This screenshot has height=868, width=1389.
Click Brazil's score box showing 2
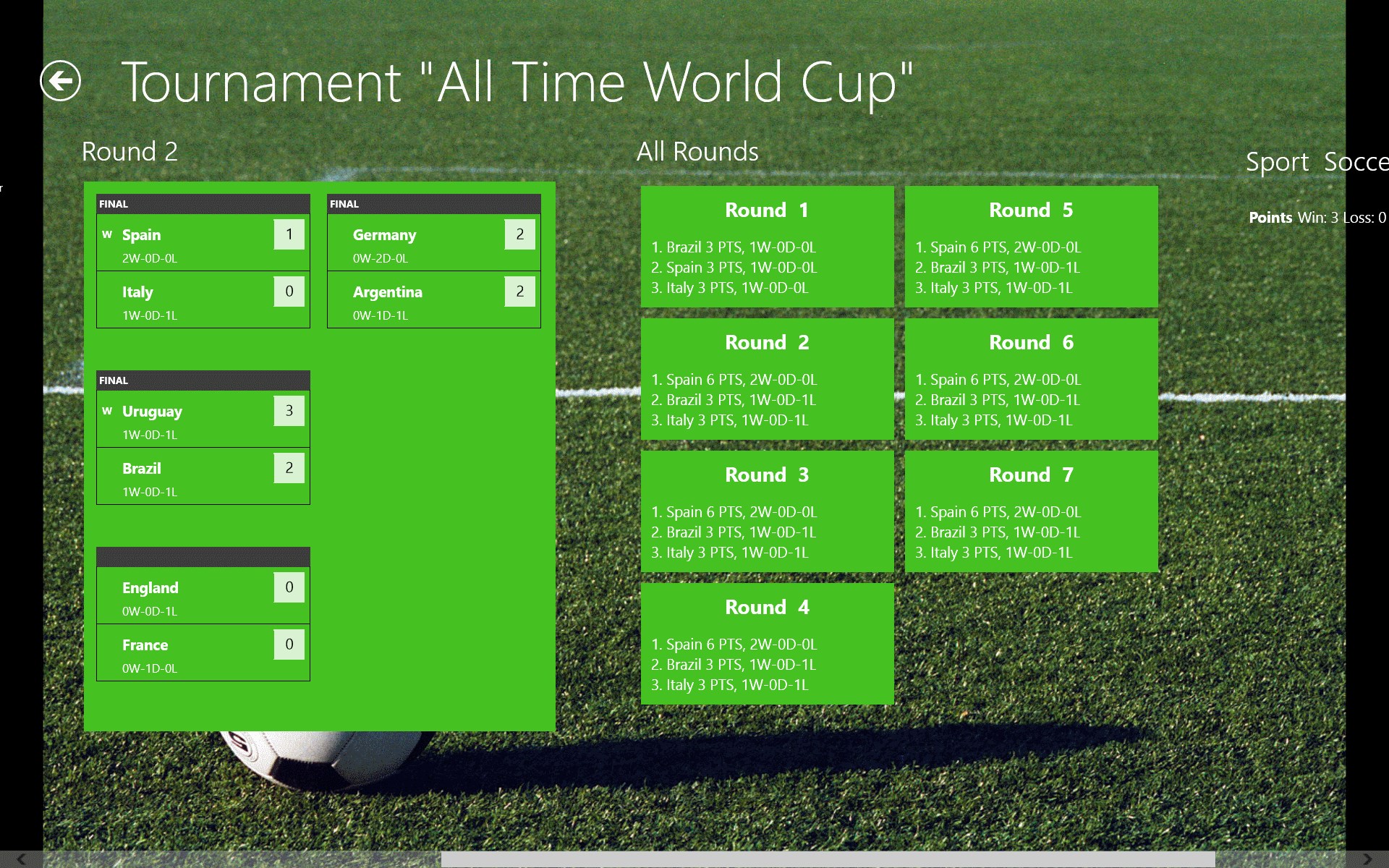pos(289,468)
